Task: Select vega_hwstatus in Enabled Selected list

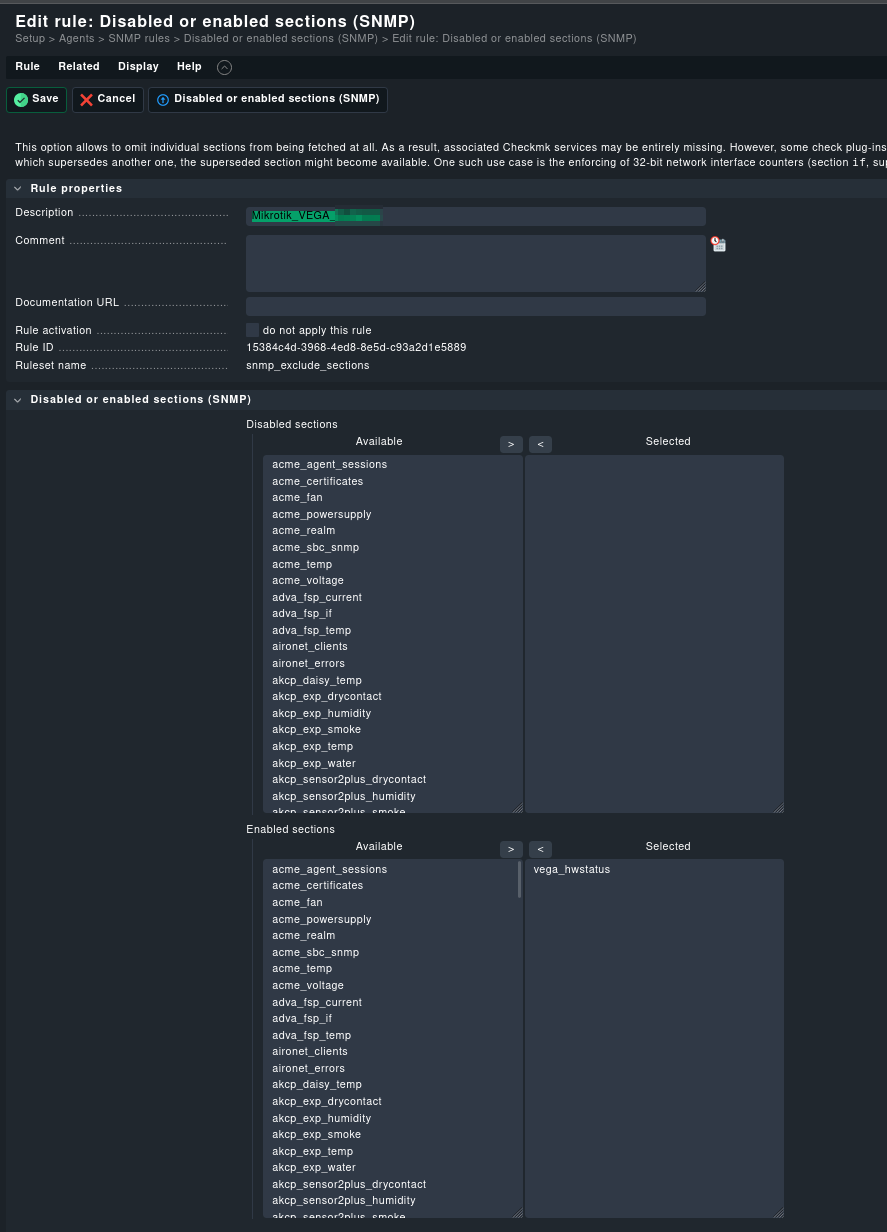Action: click(572, 870)
